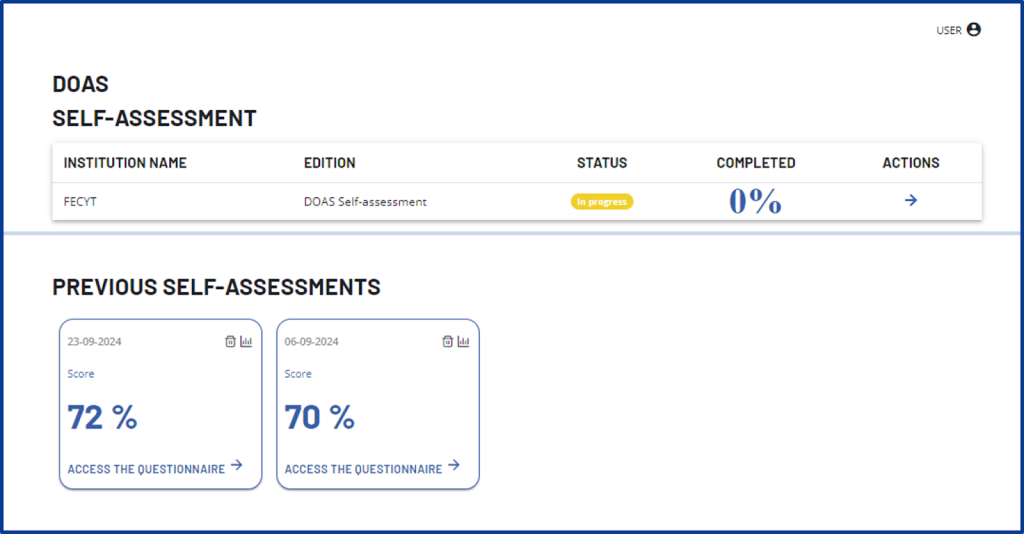Viewport: 1024px width, 534px height.
Task: Click the Edition column header
Action: pos(329,163)
